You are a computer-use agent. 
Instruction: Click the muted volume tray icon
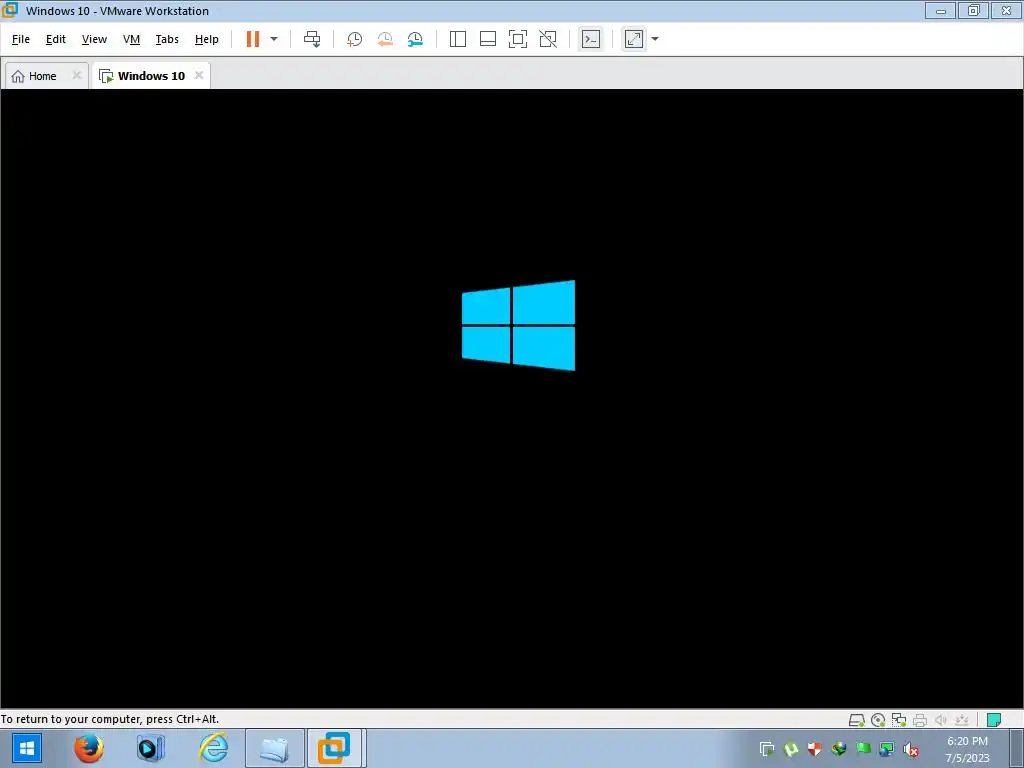910,749
